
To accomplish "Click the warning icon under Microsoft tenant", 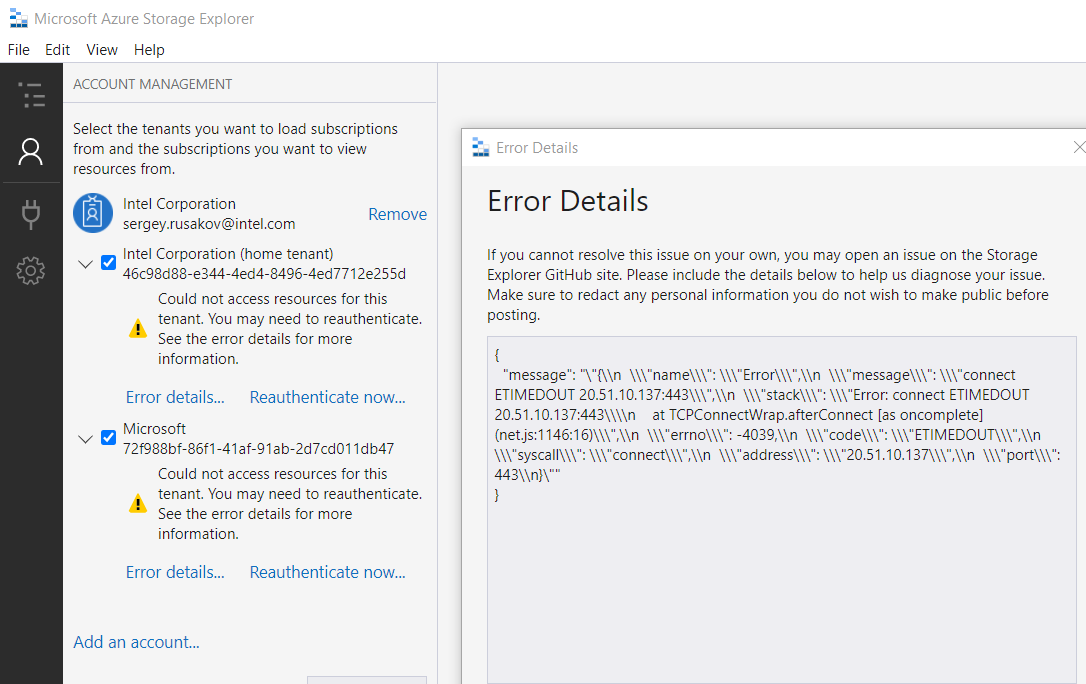I will pyautogui.click(x=137, y=503).
